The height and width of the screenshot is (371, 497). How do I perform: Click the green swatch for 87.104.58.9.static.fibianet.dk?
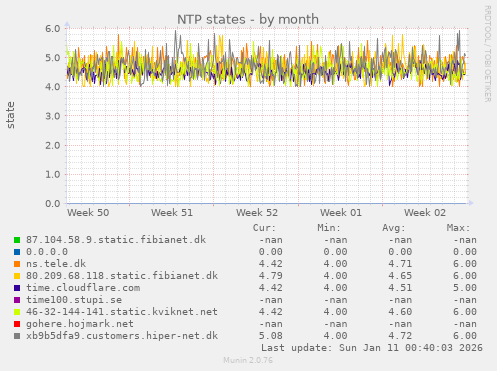coord(17,240)
